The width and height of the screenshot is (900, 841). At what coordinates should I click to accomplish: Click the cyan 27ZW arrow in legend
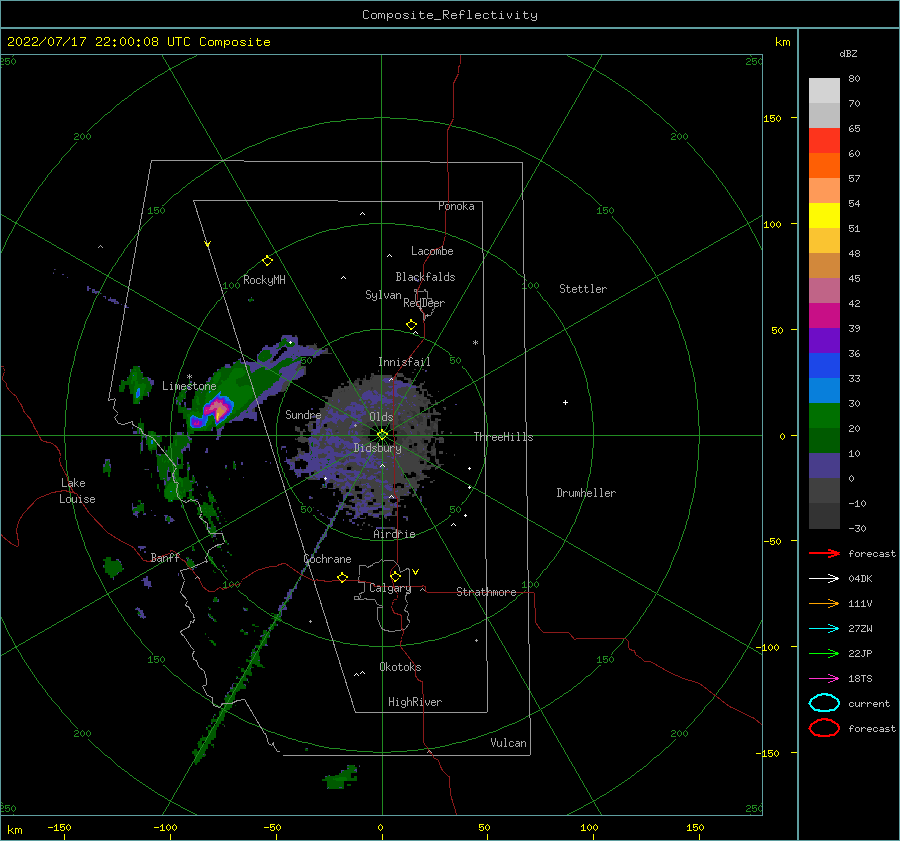pos(824,629)
